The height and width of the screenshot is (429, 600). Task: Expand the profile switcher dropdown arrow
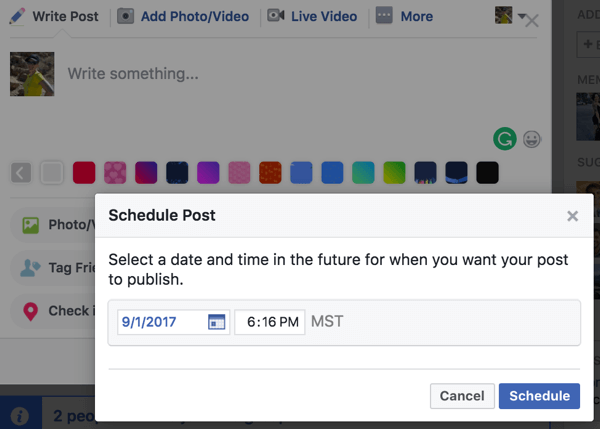[522, 16]
